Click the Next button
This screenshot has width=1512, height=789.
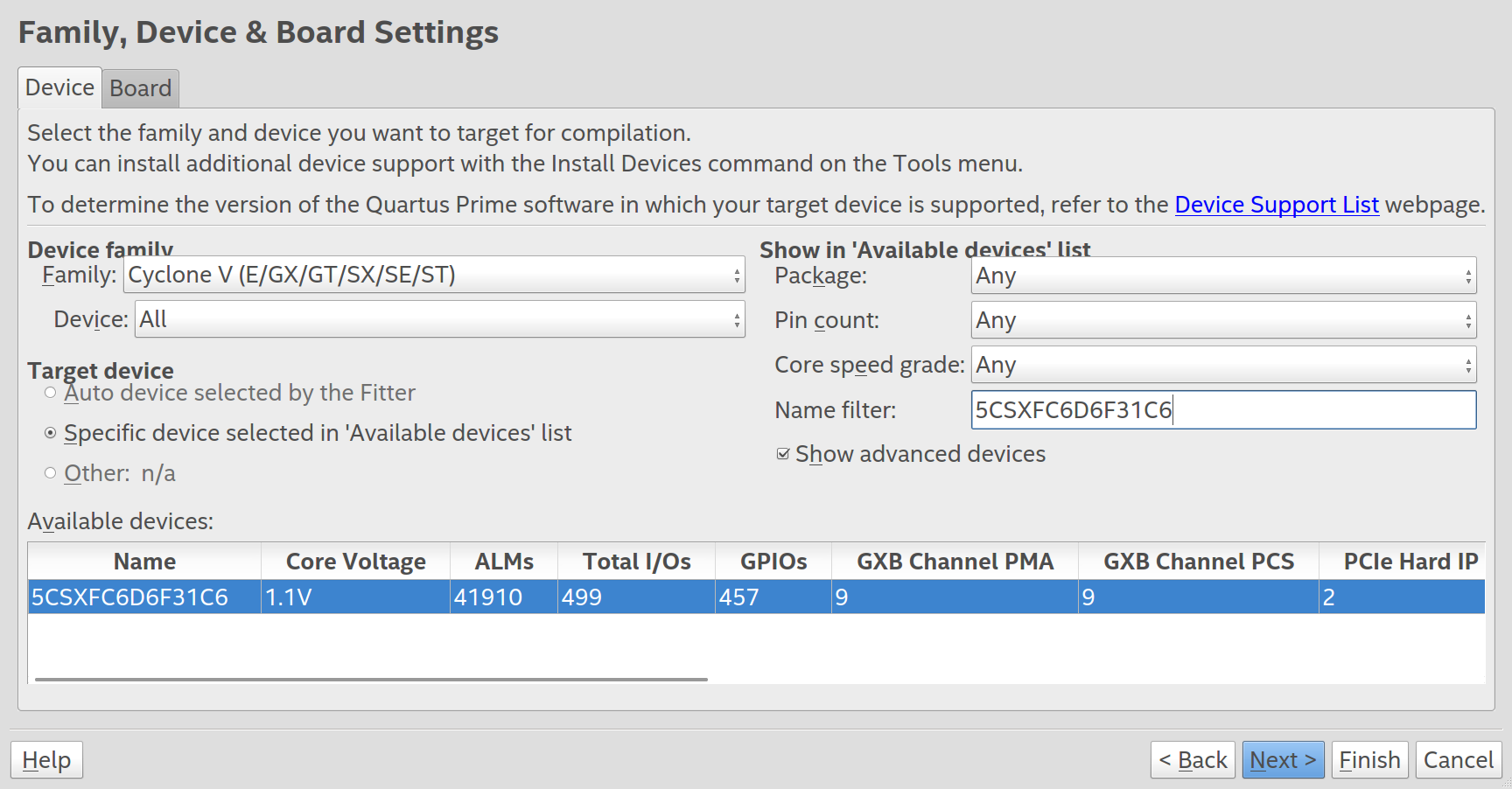tap(1283, 760)
